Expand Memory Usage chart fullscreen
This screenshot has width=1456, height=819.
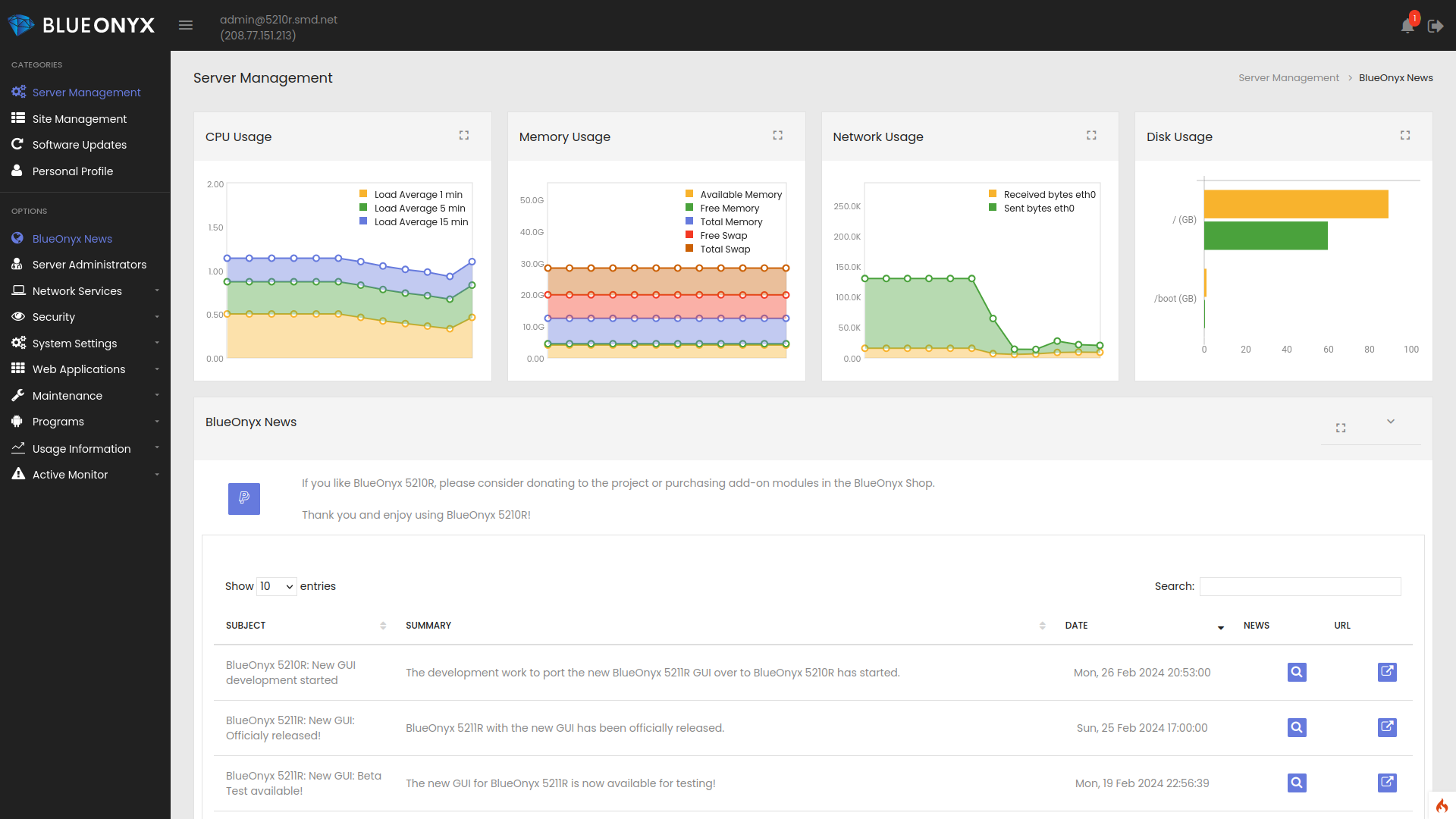[778, 135]
